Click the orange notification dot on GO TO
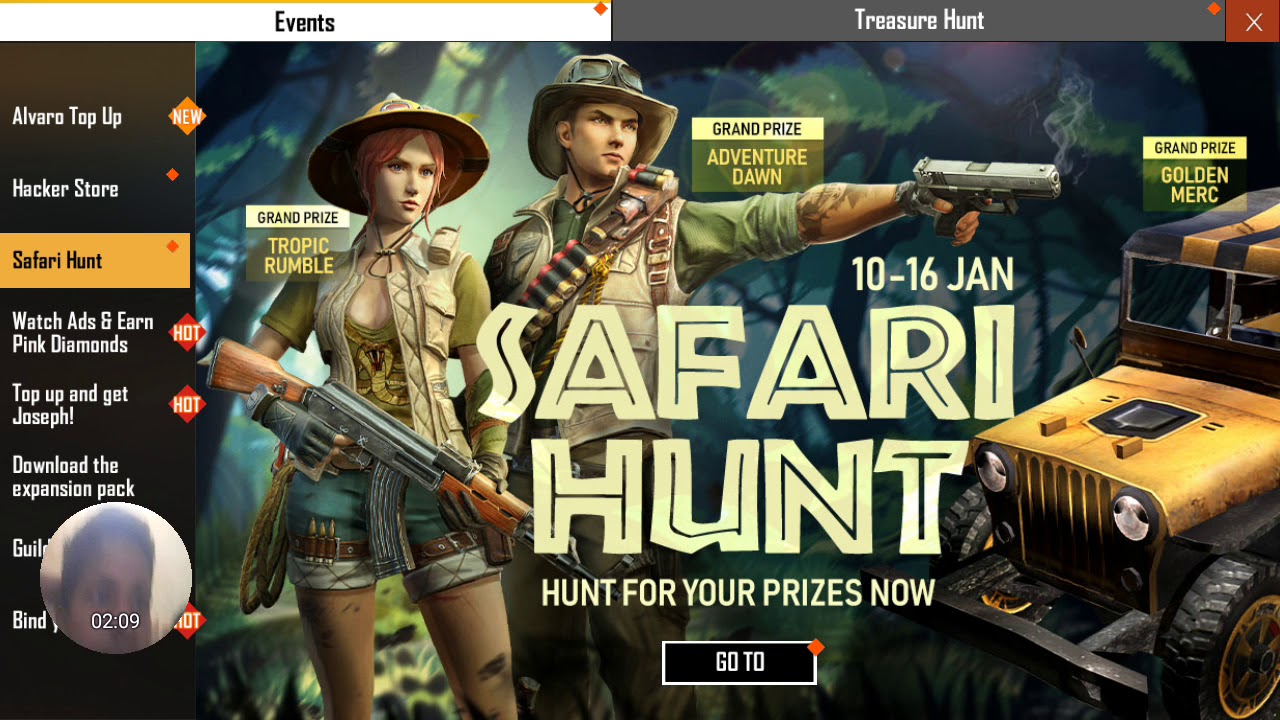 point(816,647)
